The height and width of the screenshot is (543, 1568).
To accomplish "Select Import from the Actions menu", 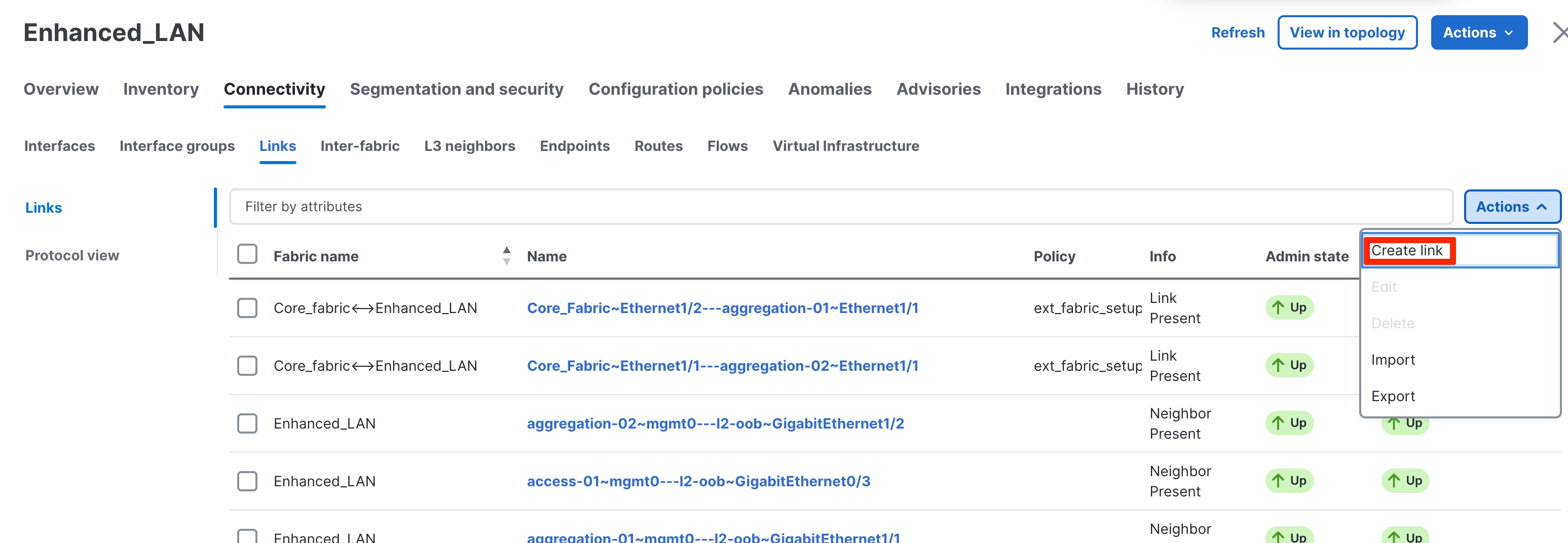I will click(x=1393, y=360).
